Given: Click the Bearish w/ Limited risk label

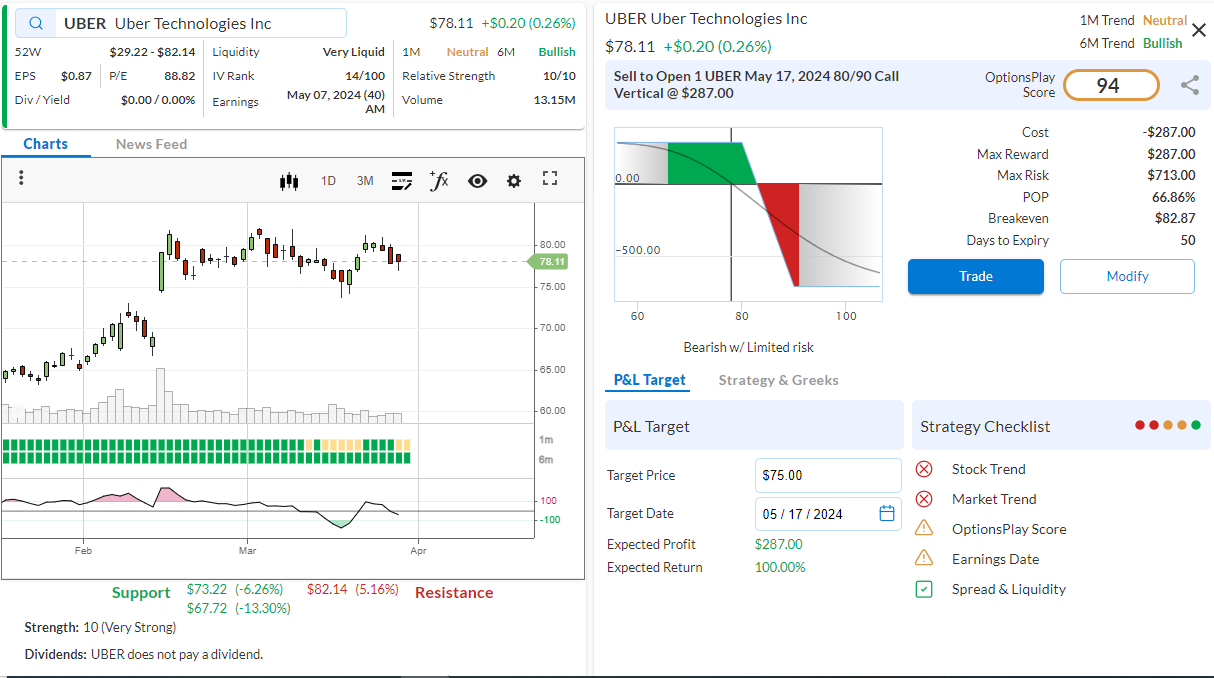Looking at the screenshot, I should (x=748, y=347).
